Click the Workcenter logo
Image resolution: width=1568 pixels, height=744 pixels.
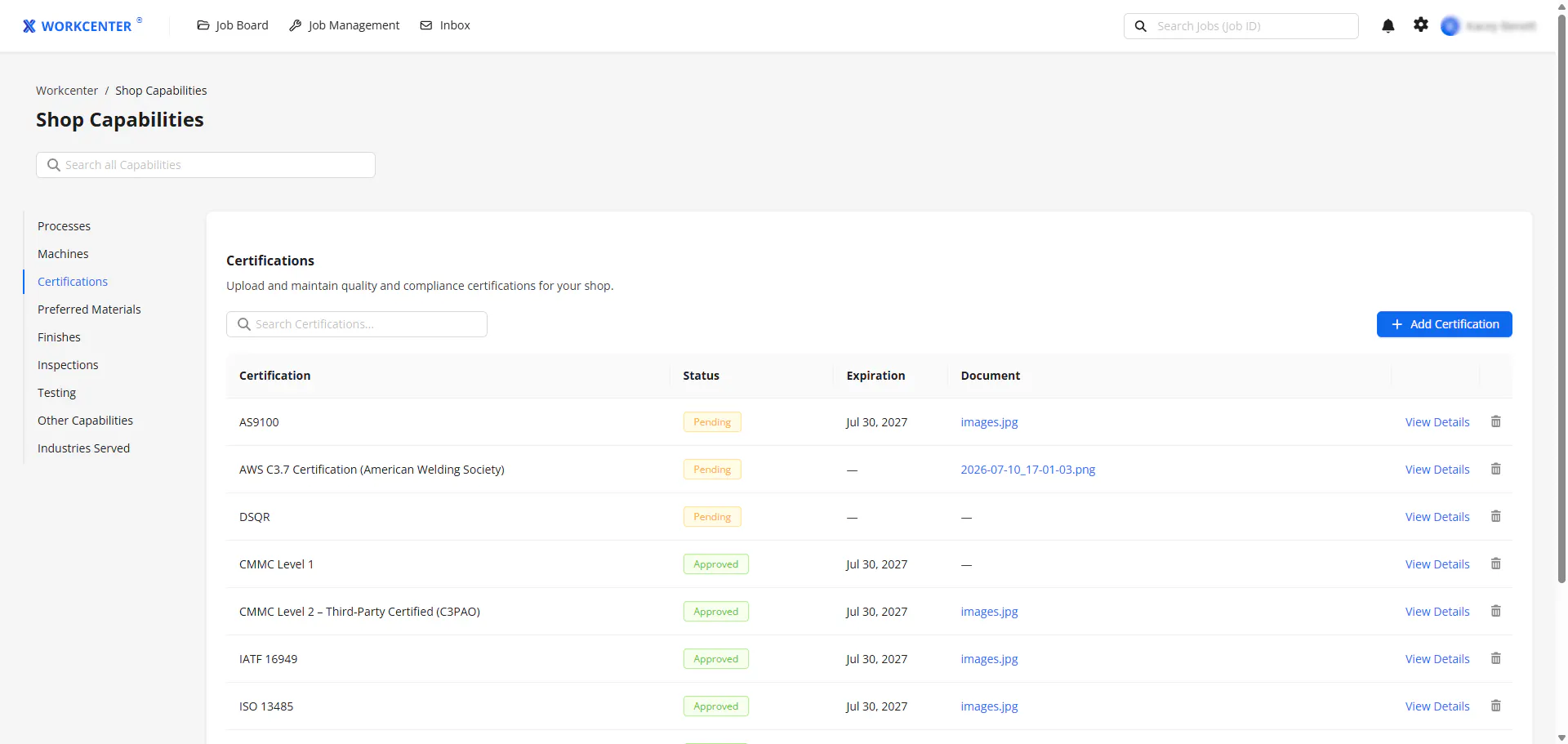(x=82, y=25)
